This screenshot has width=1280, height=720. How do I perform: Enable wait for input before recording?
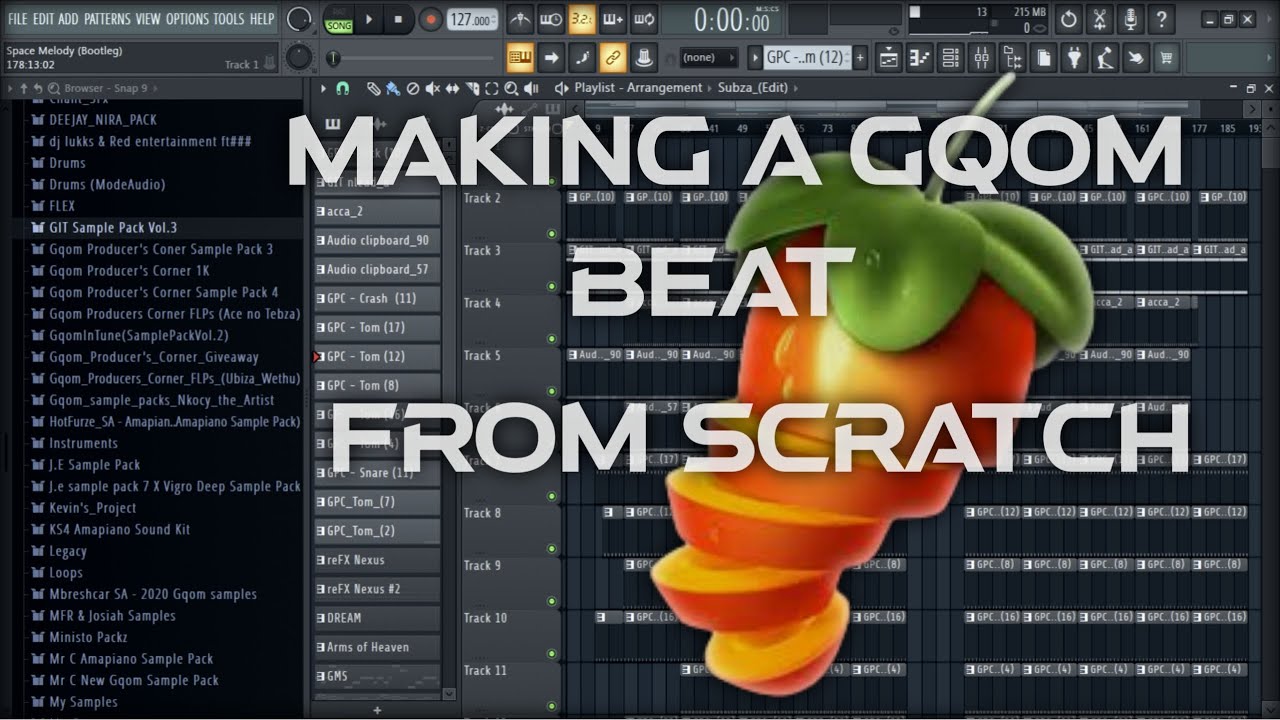(551, 19)
